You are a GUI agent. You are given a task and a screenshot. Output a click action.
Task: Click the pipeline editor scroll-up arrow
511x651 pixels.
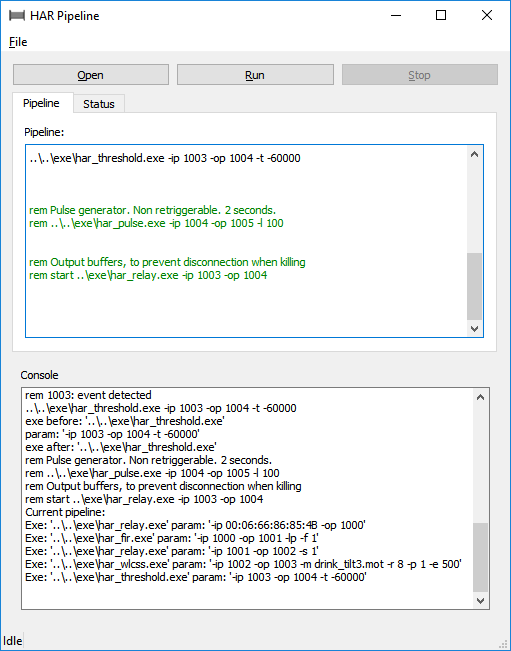tap(474, 154)
